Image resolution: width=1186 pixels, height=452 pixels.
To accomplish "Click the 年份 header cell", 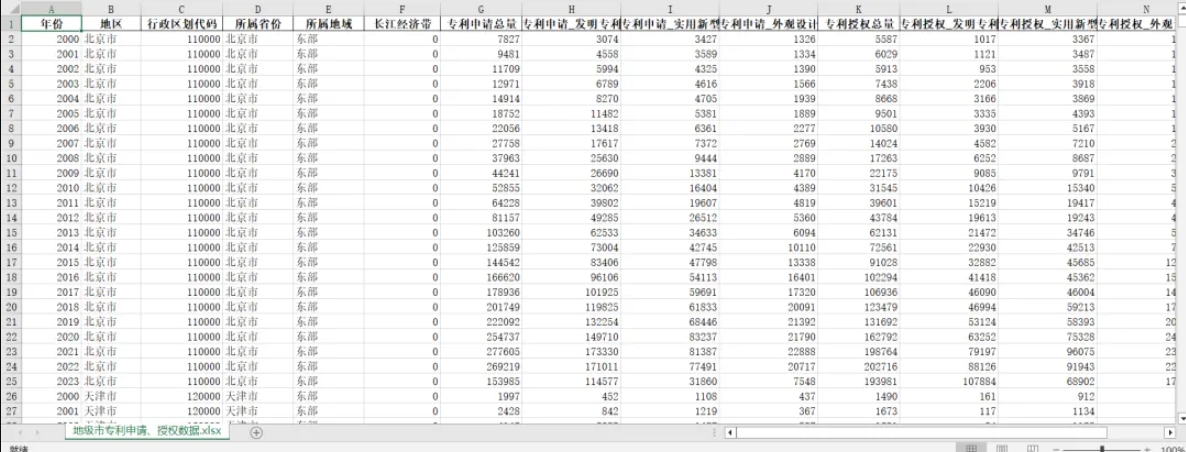I will coord(51,23).
